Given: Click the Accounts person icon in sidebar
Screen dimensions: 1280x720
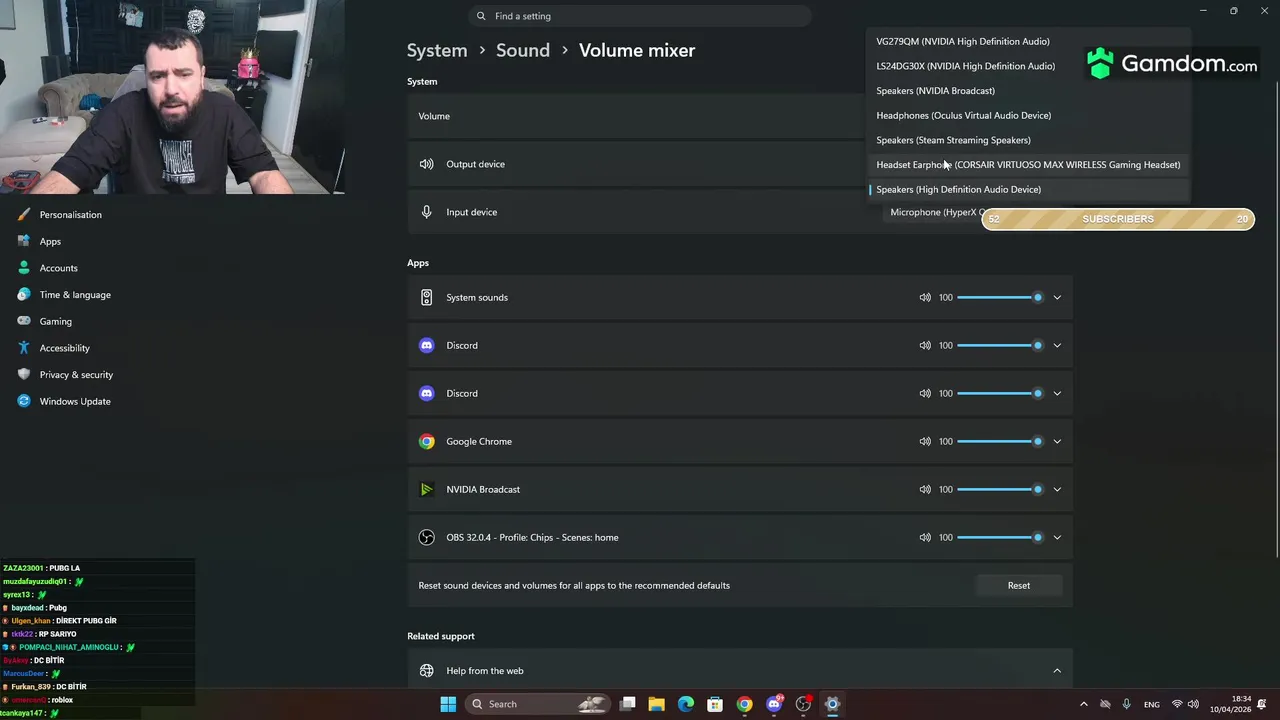Looking at the screenshot, I should [x=23, y=268].
